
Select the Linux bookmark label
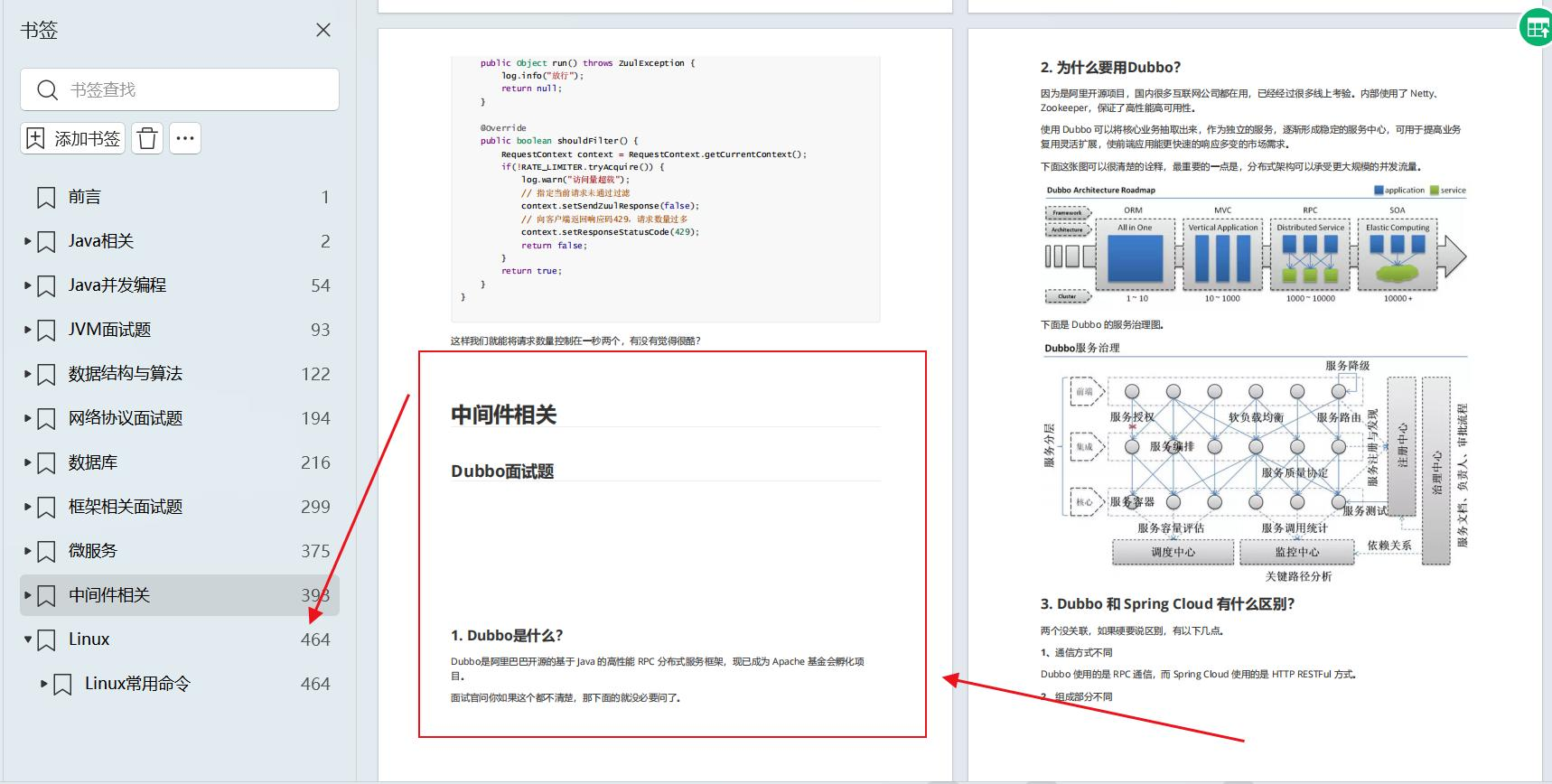89,639
